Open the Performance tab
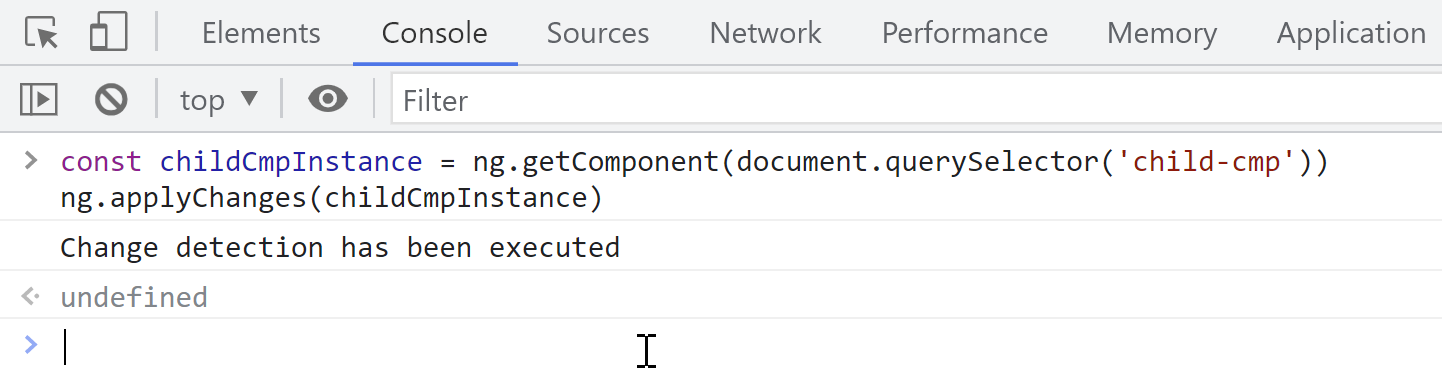1442x390 pixels. (x=964, y=33)
